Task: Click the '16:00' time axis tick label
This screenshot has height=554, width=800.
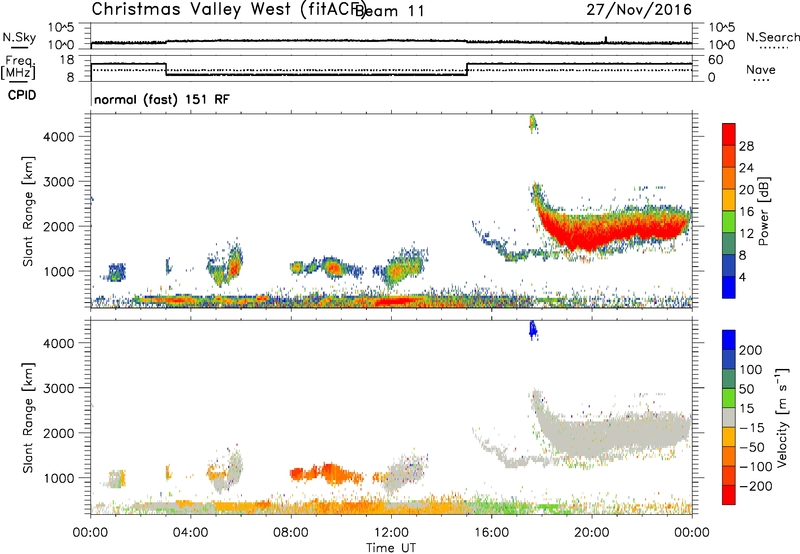Action: pos(492,533)
